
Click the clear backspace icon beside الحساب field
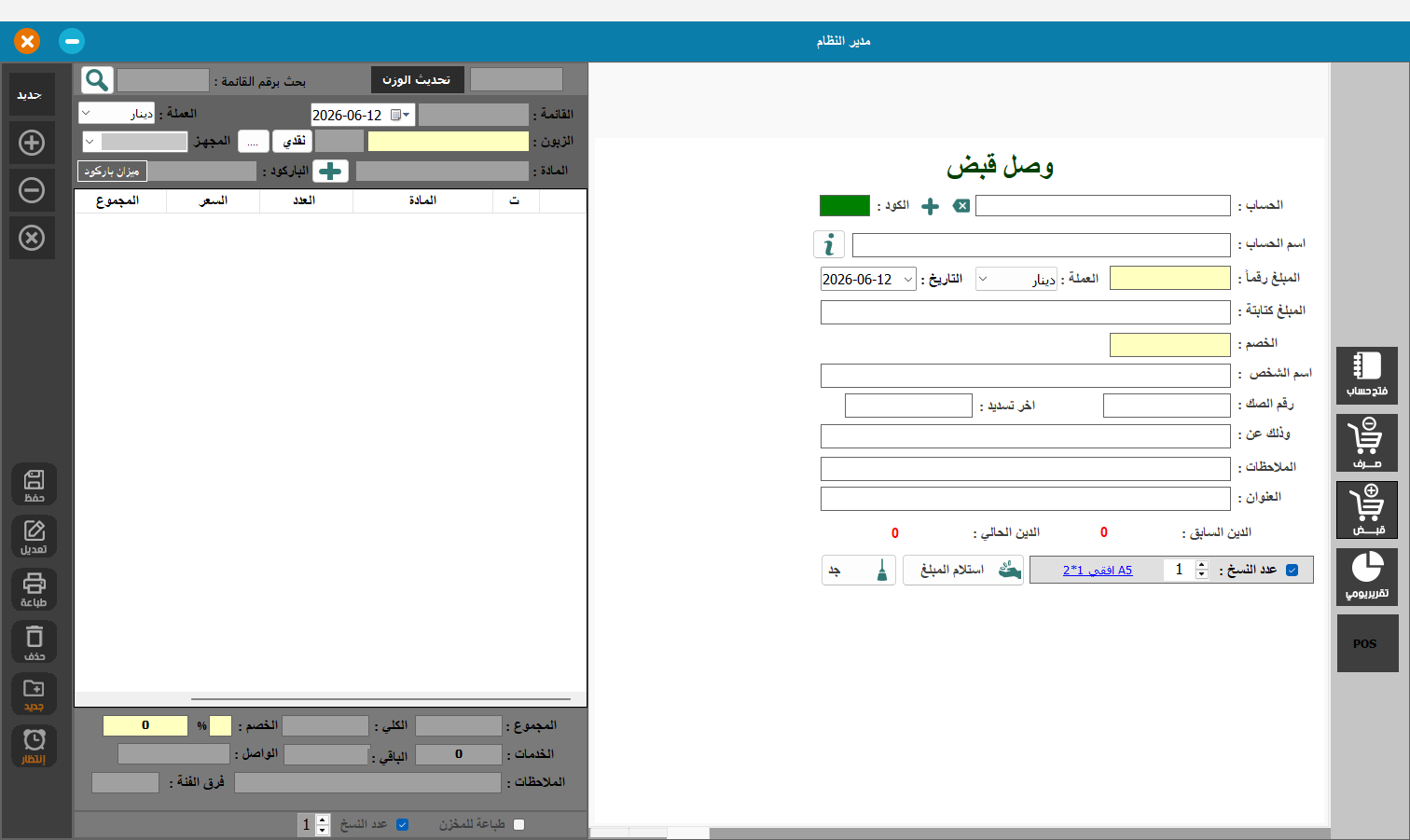(961, 206)
